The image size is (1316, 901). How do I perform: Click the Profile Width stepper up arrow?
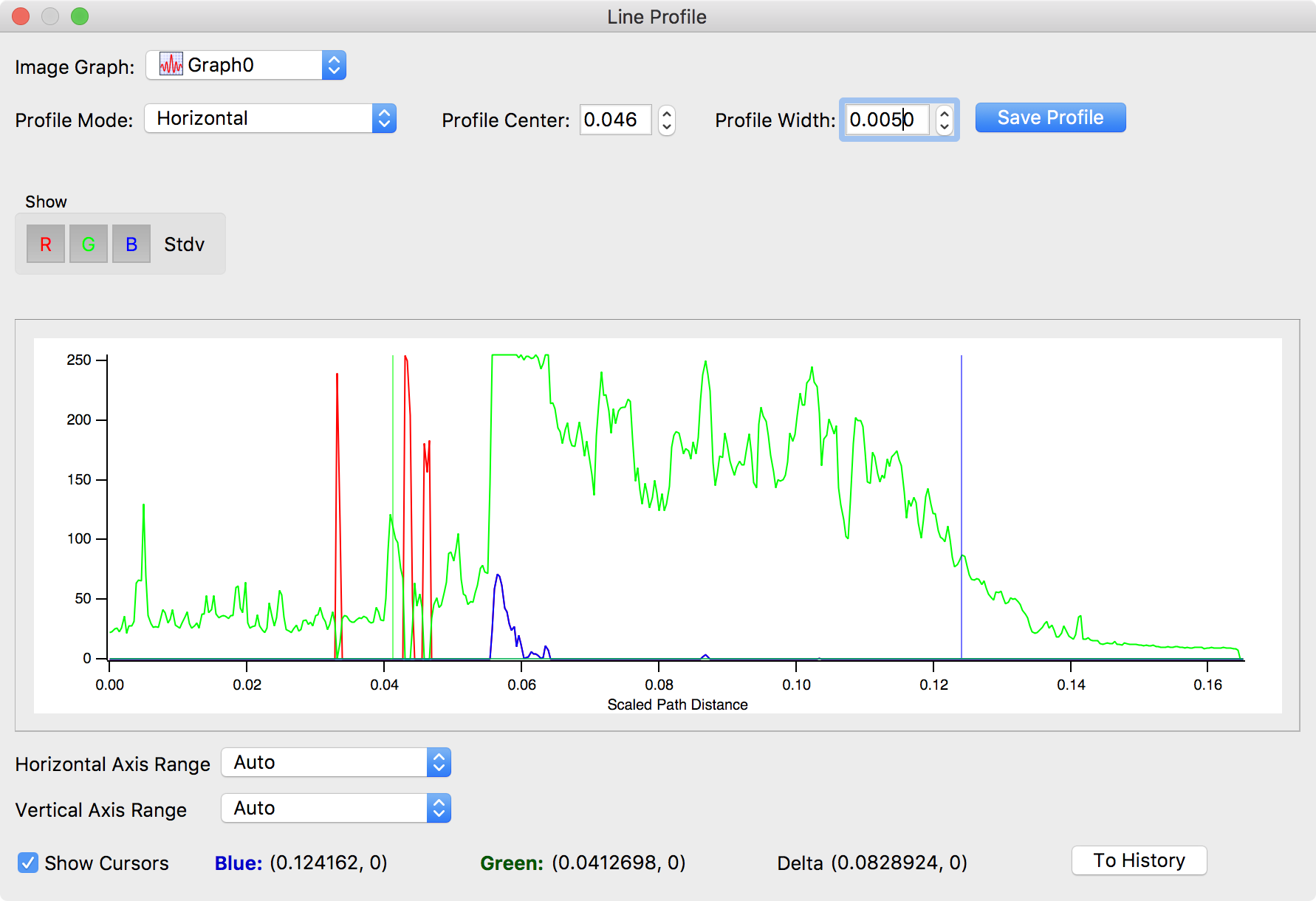click(945, 113)
